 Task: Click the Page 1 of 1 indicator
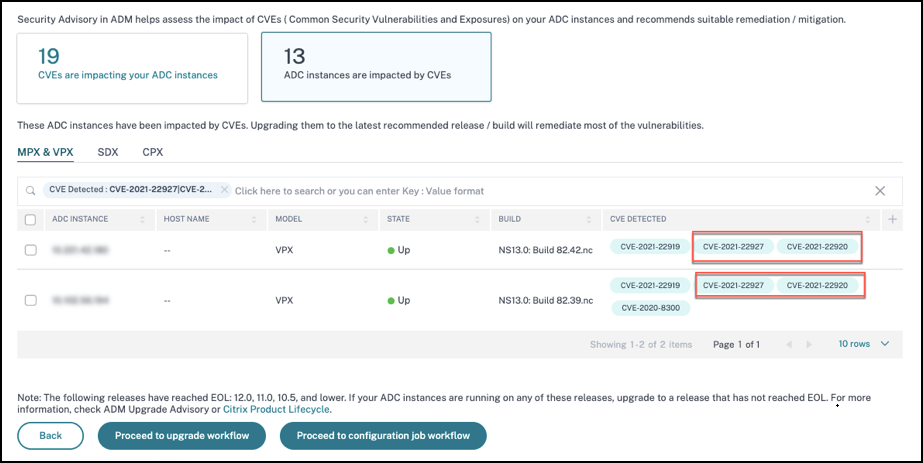[x=736, y=344]
